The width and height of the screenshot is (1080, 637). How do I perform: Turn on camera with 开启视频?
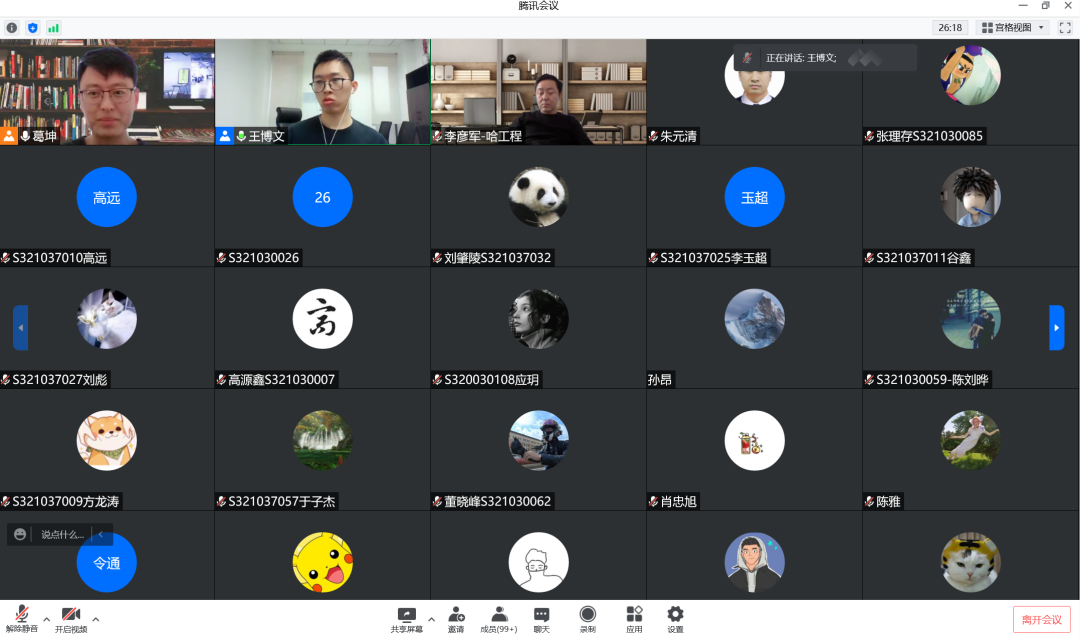[x=71, y=619]
